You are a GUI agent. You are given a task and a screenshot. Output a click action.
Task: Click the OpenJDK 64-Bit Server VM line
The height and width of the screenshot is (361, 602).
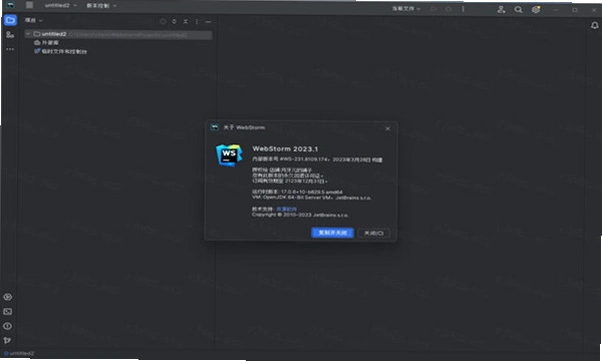[311, 197]
